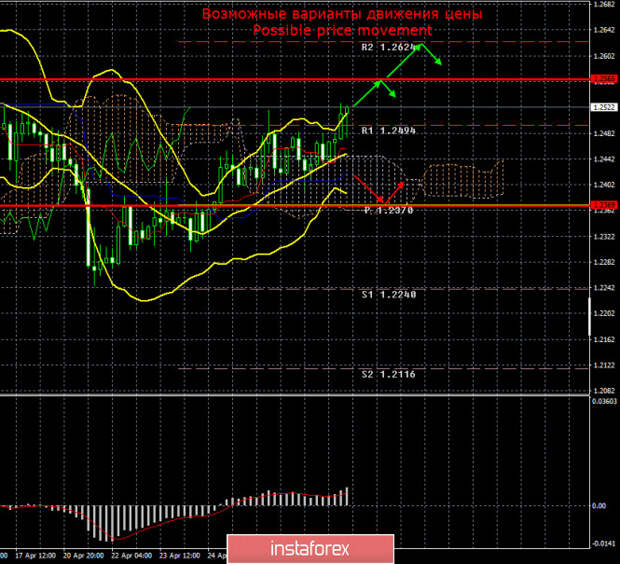Click the 1.2282 price axis value
The height and width of the screenshot is (564, 620).
tap(604, 262)
